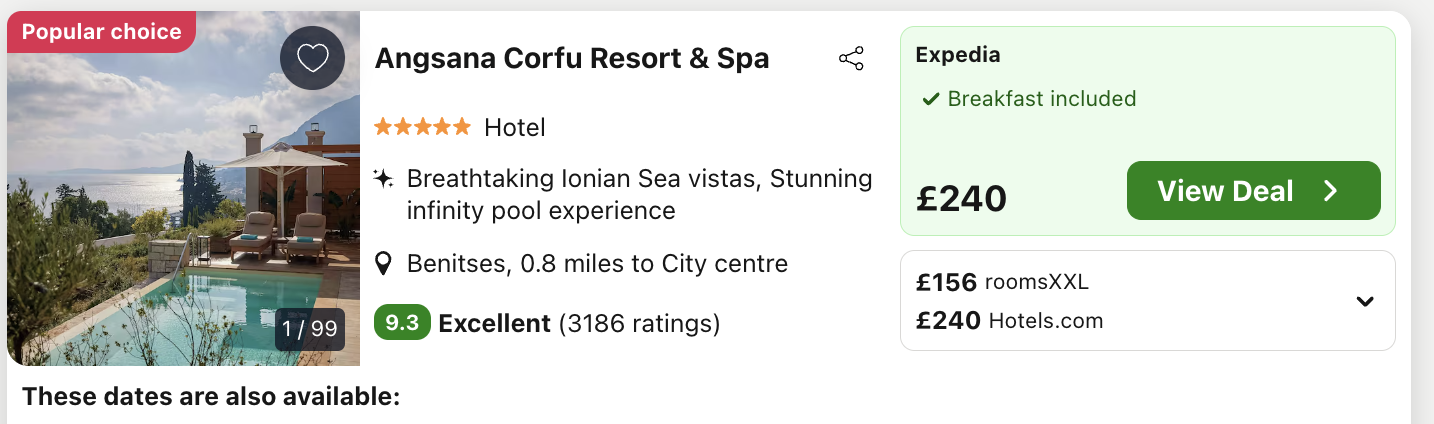The image size is (1434, 424).
Task: Select the £156 roomsXXL offer
Action: pos(1002,282)
